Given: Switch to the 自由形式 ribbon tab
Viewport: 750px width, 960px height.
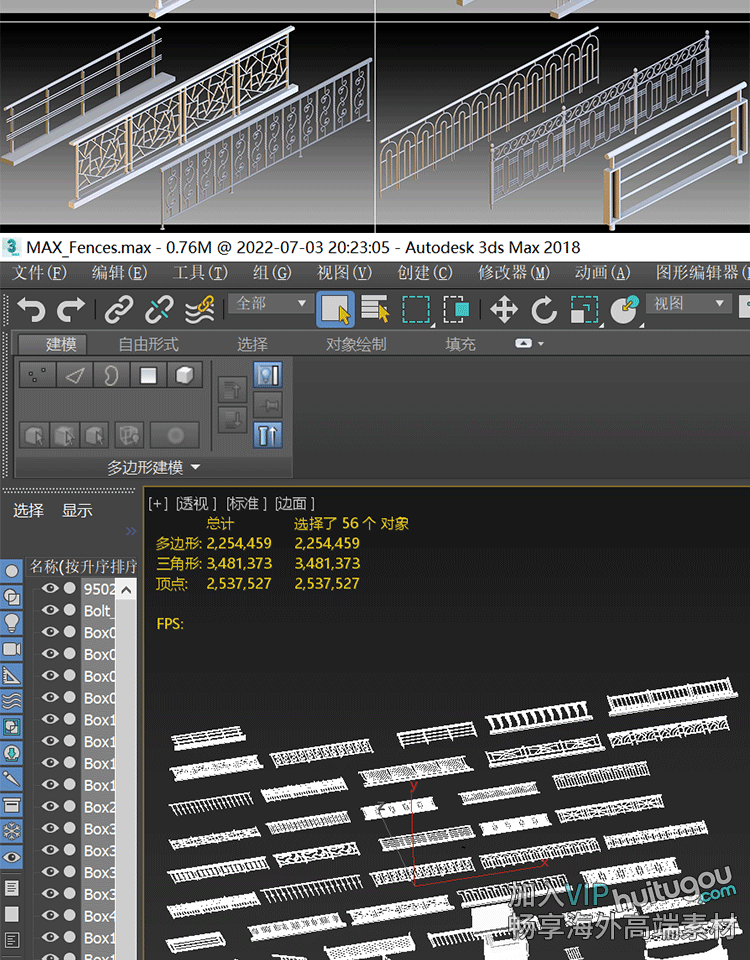Looking at the screenshot, I should [148, 344].
